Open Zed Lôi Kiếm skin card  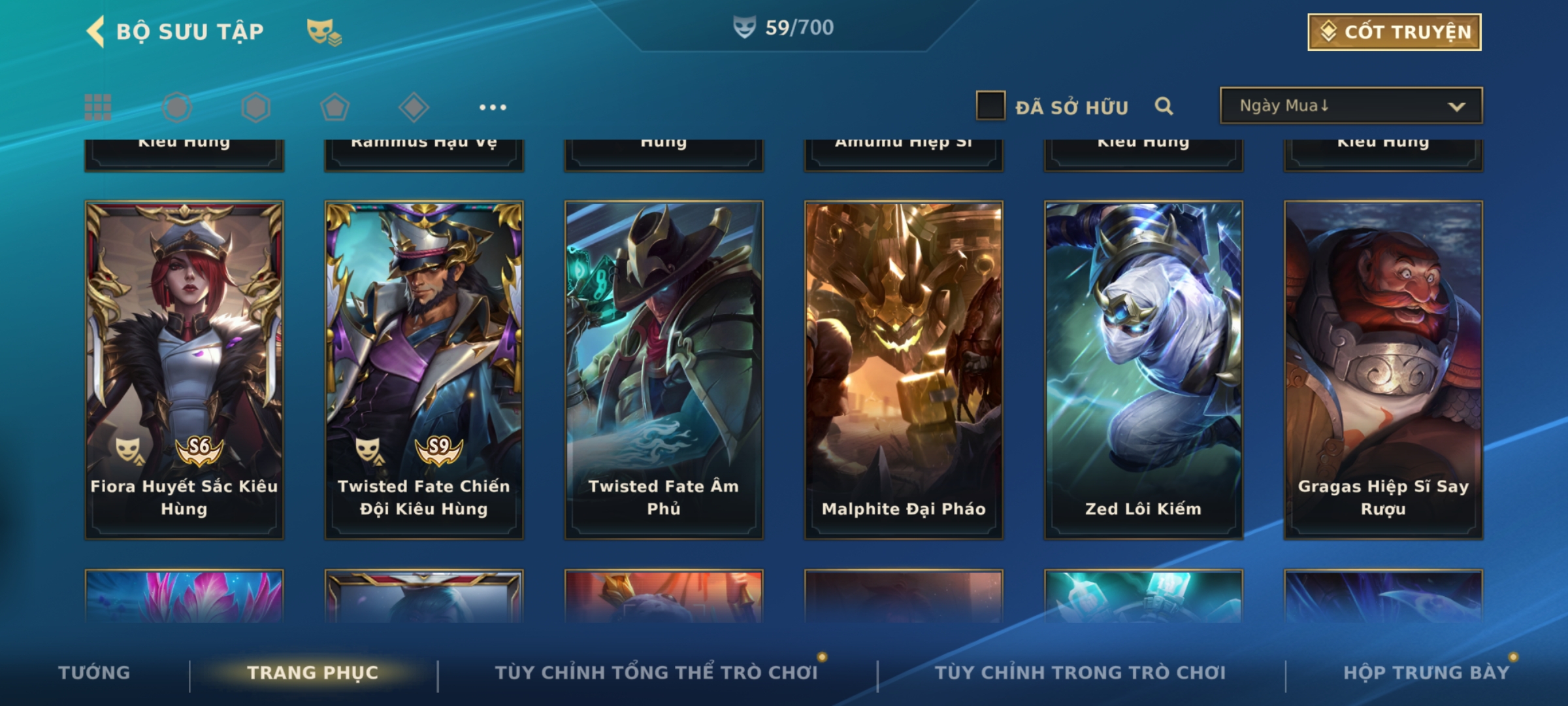pyautogui.click(x=1143, y=370)
